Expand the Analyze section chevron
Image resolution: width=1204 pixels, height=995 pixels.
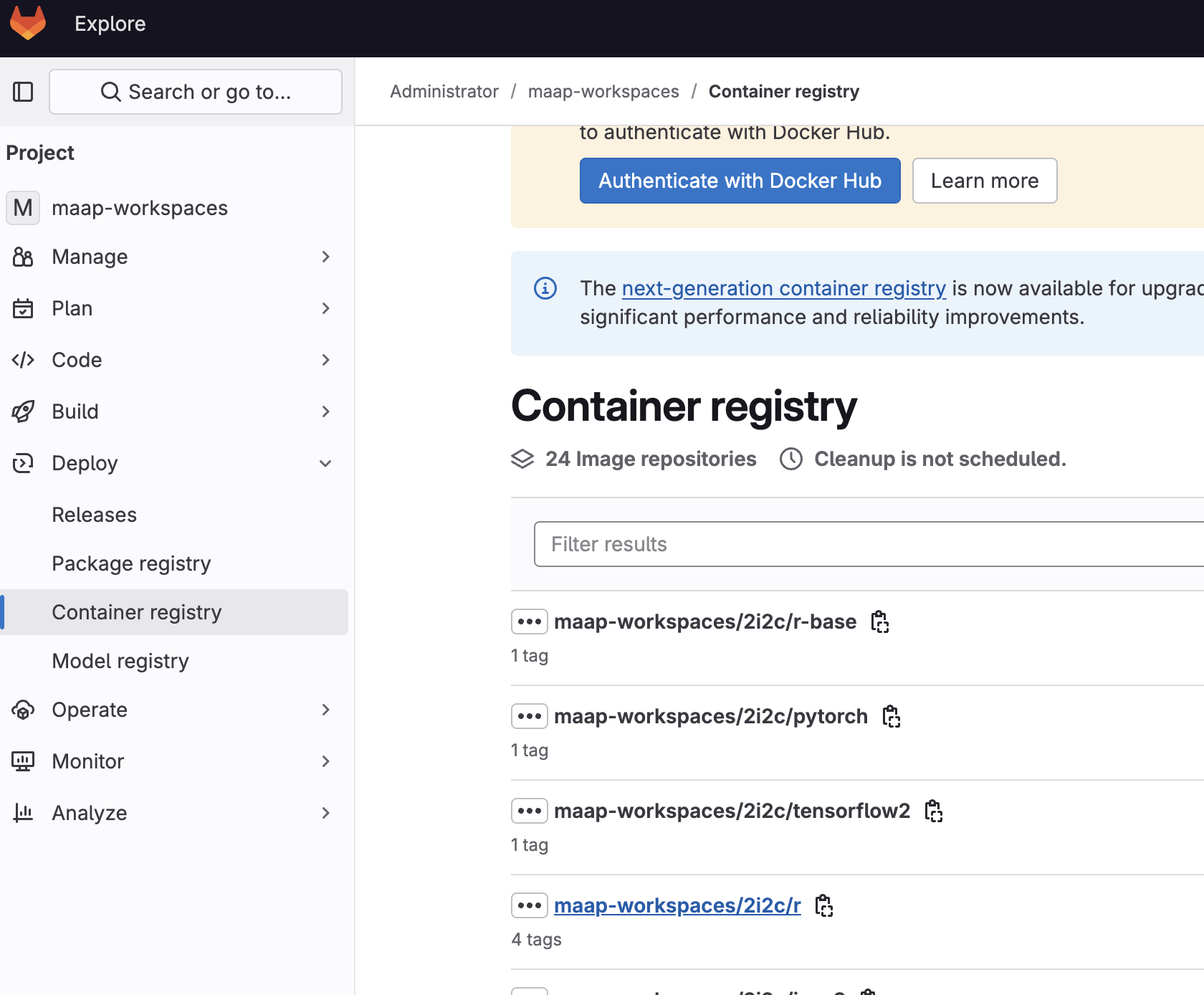[x=325, y=813]
